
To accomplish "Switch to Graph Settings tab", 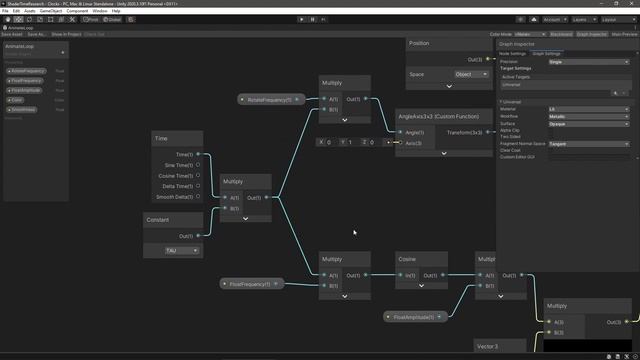I will tap(546, 53).
